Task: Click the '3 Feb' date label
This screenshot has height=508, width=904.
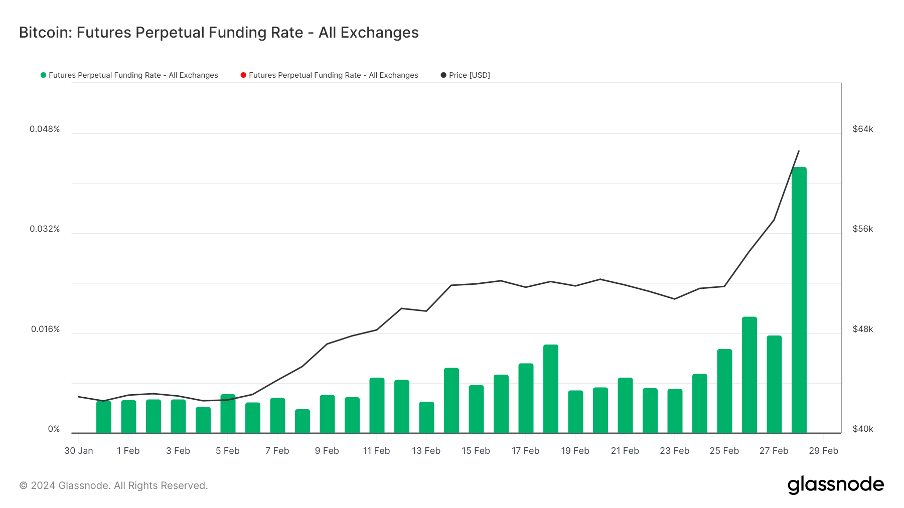Action: 178,451
